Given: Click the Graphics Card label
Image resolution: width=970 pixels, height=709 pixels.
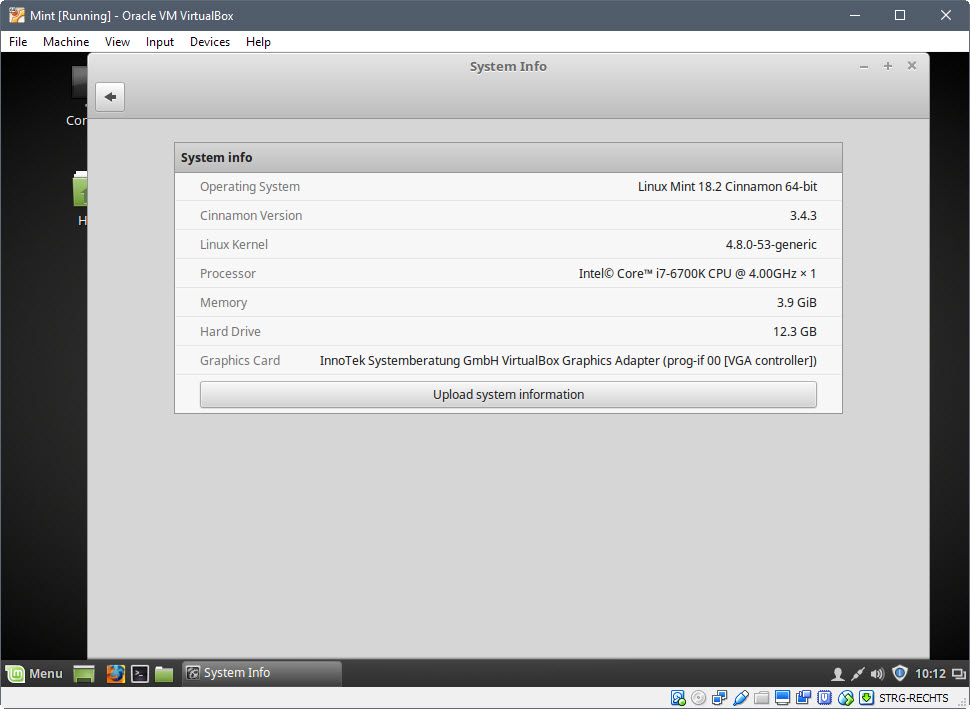Looking at the screenshot, I should 240,361.
